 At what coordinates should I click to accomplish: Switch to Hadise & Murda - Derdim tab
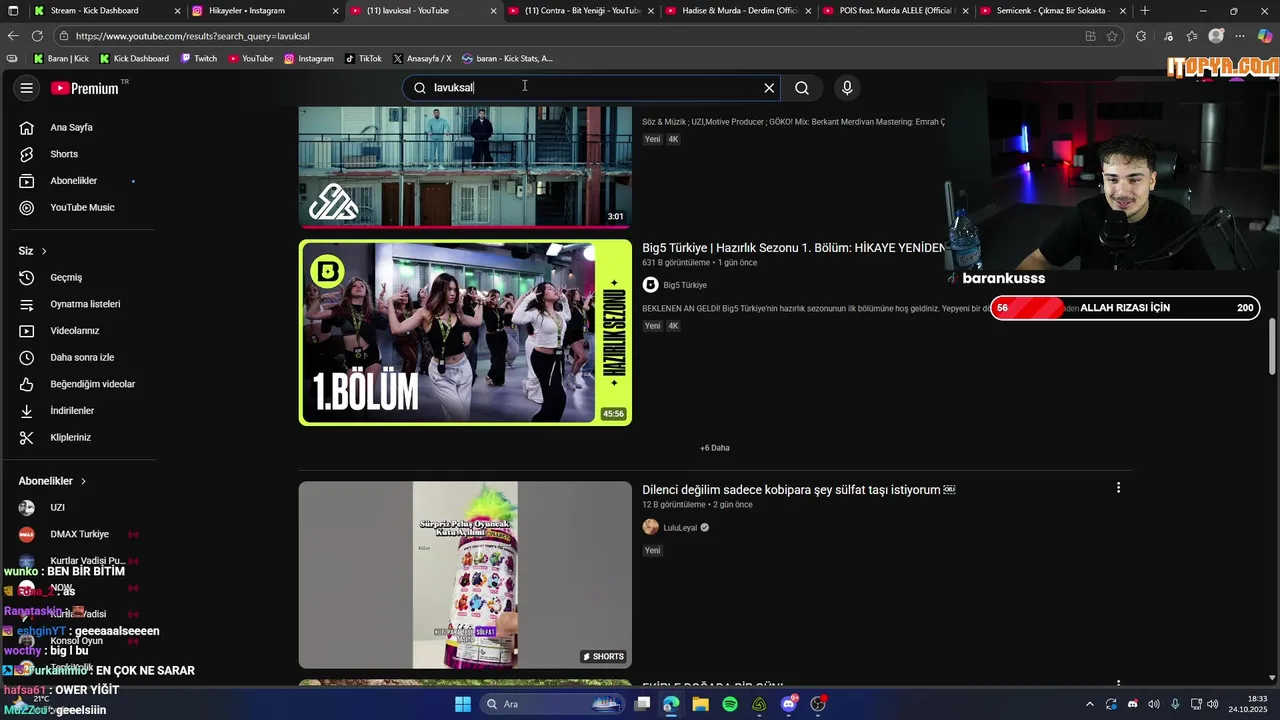point(740,10)
